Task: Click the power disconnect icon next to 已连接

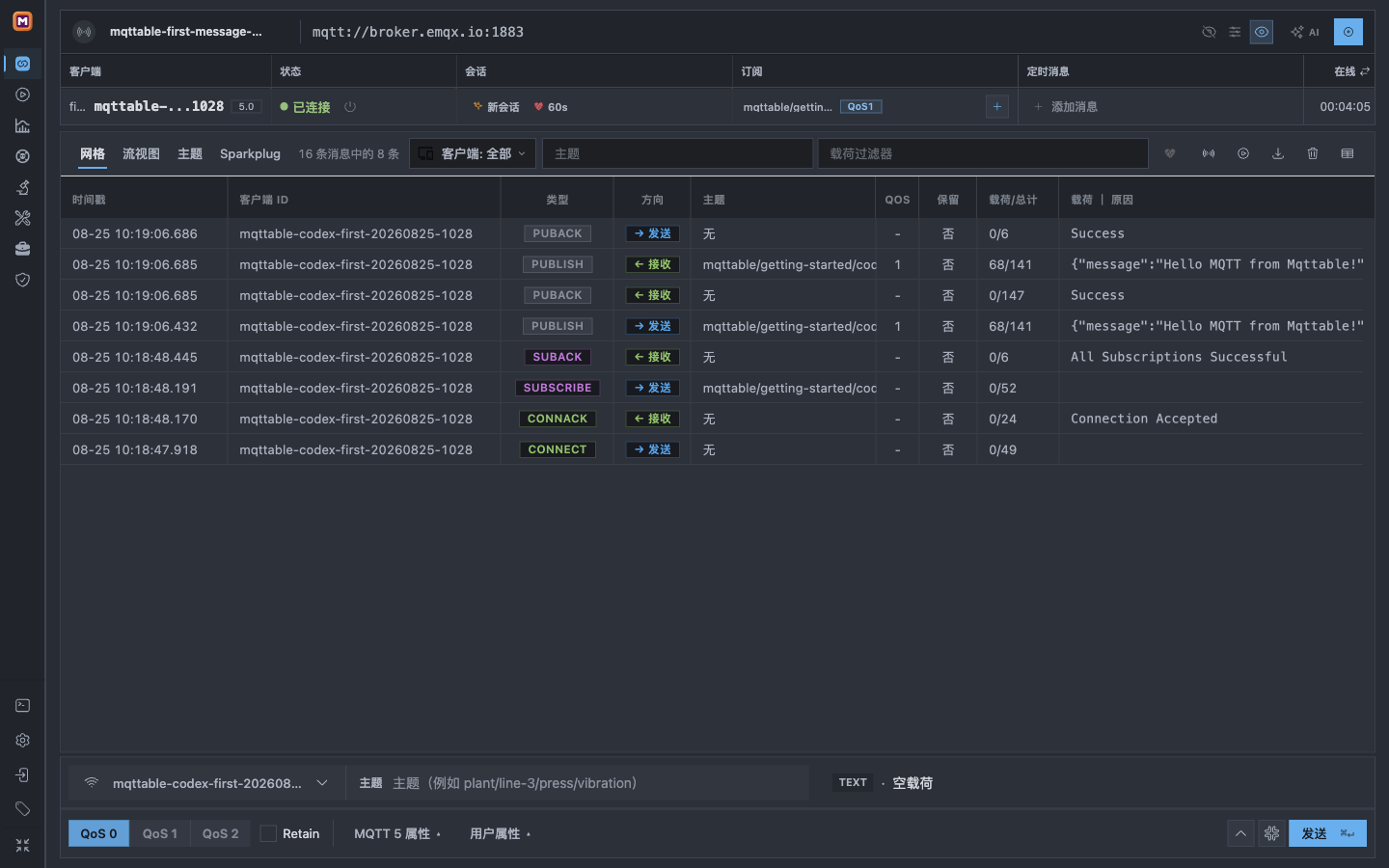Action: click(350, 107)
